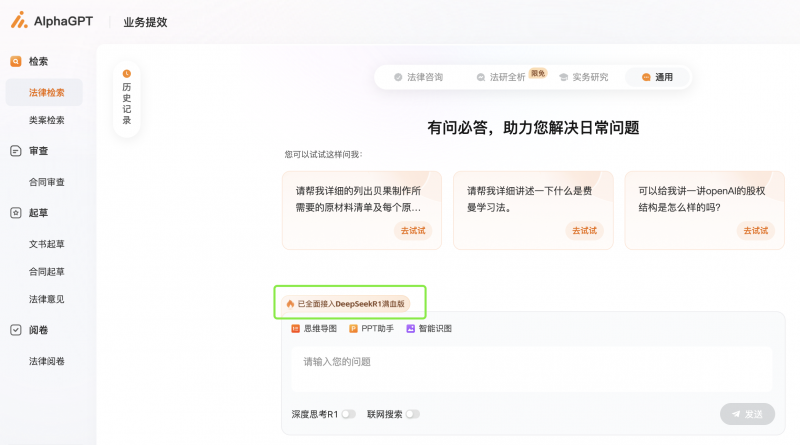
Task: Toggle the 深度思考R1 switch
Action: point(348,414)
